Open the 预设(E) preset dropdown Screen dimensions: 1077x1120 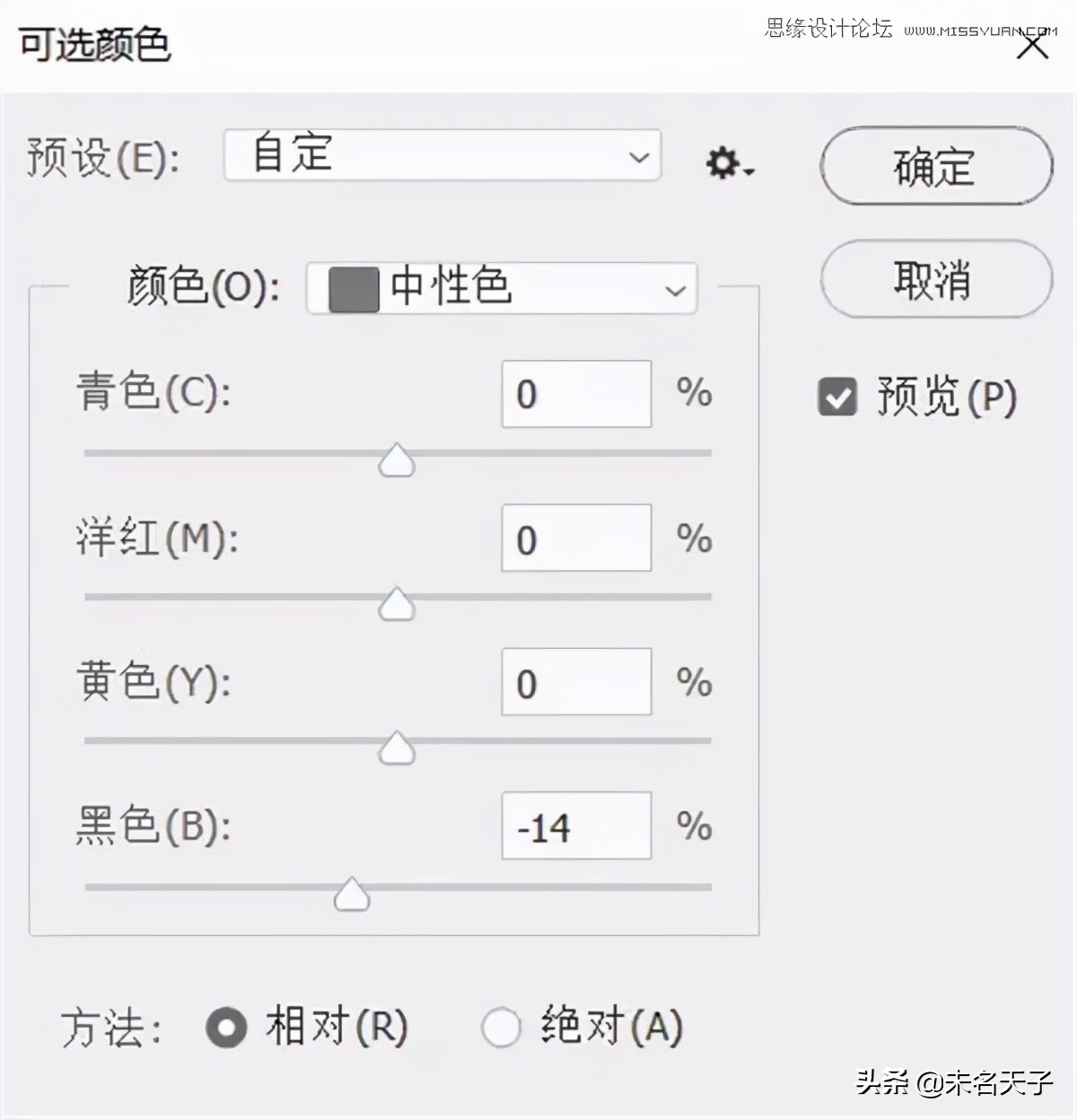pyautogui.click(x=442, y=156)
